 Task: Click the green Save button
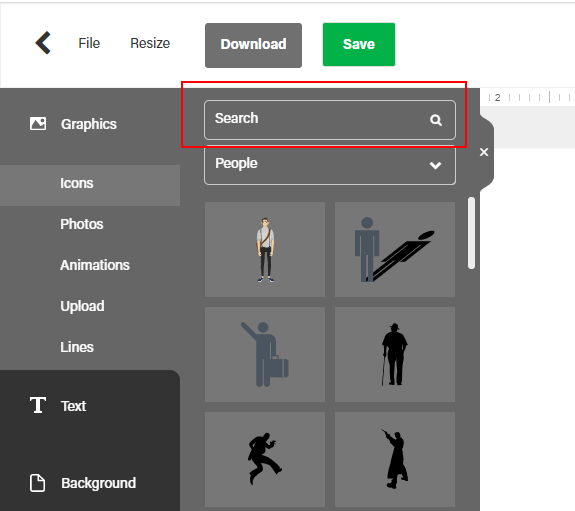coord(359,44)
